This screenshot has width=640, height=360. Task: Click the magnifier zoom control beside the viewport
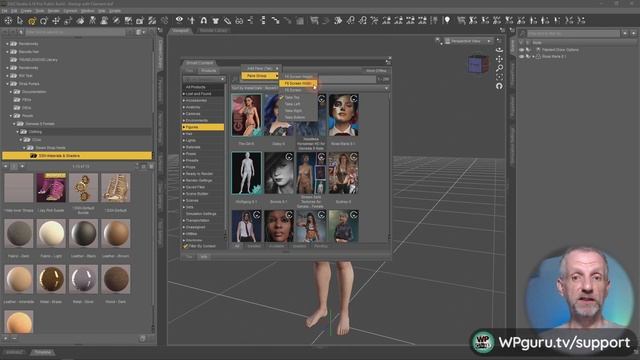pyautogui.click(x=499, y=68)
